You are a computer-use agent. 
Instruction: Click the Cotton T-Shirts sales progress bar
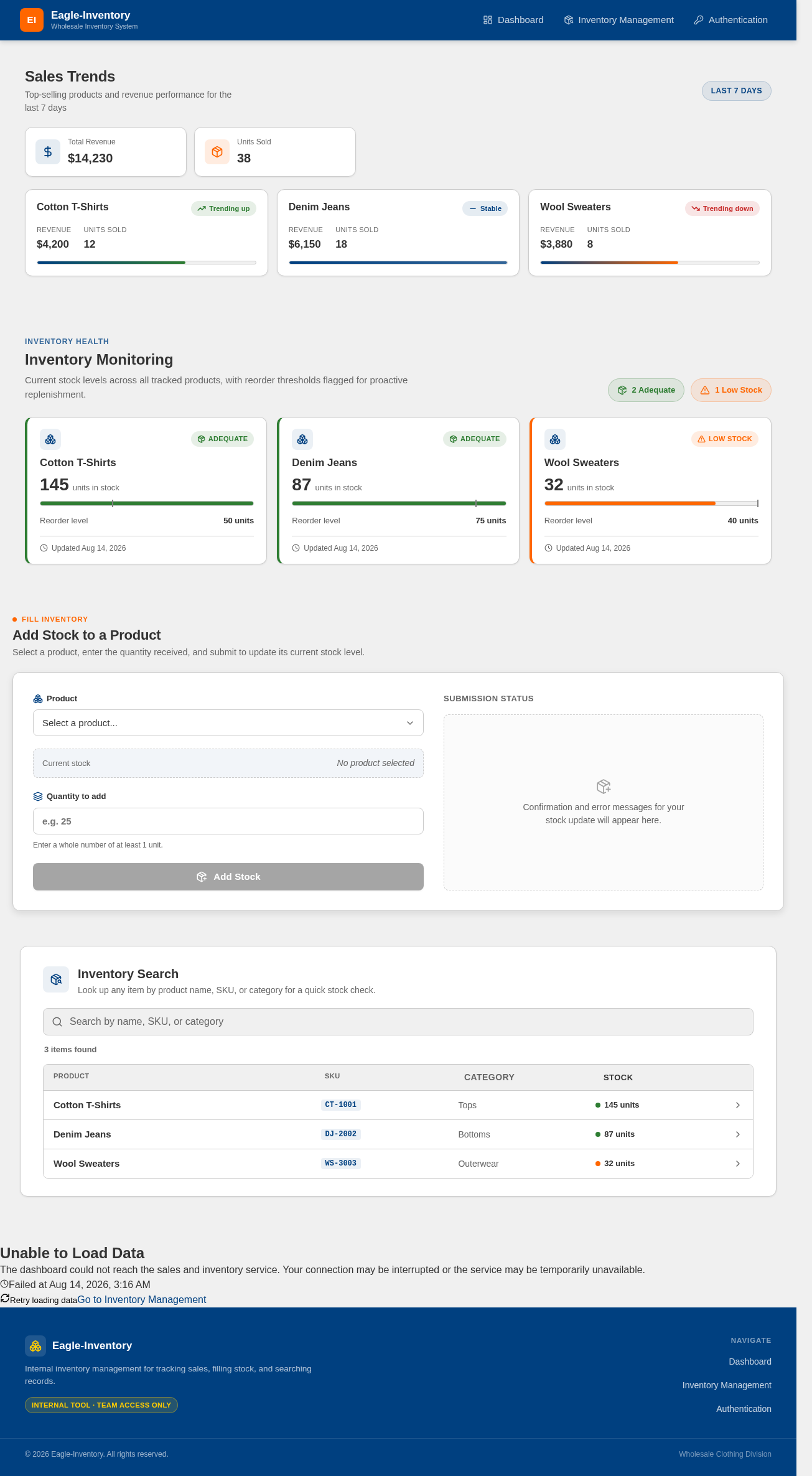[146, 263]
